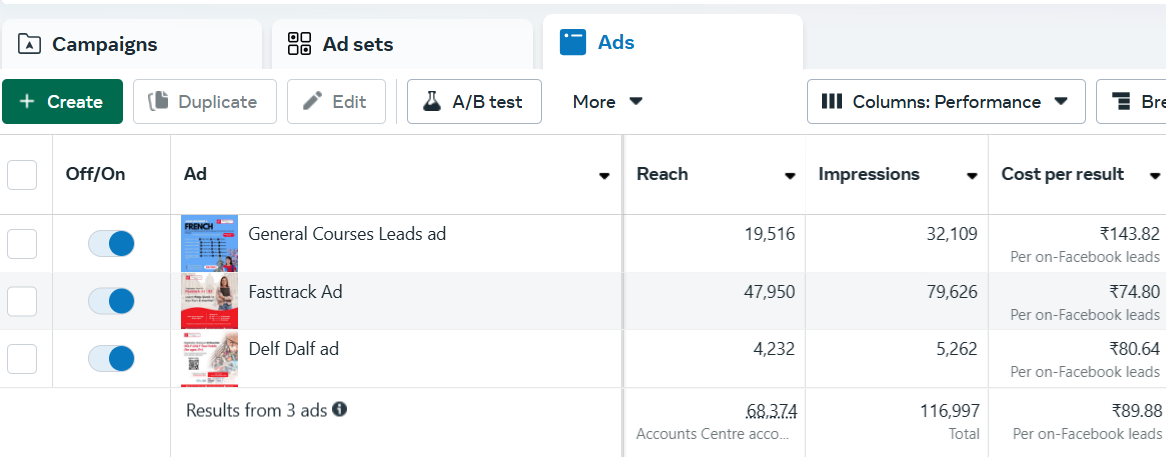This screenshot has height=457, width=1166.
Task: Click the Ad sets grid icon
Action: [x=299, y=44]
